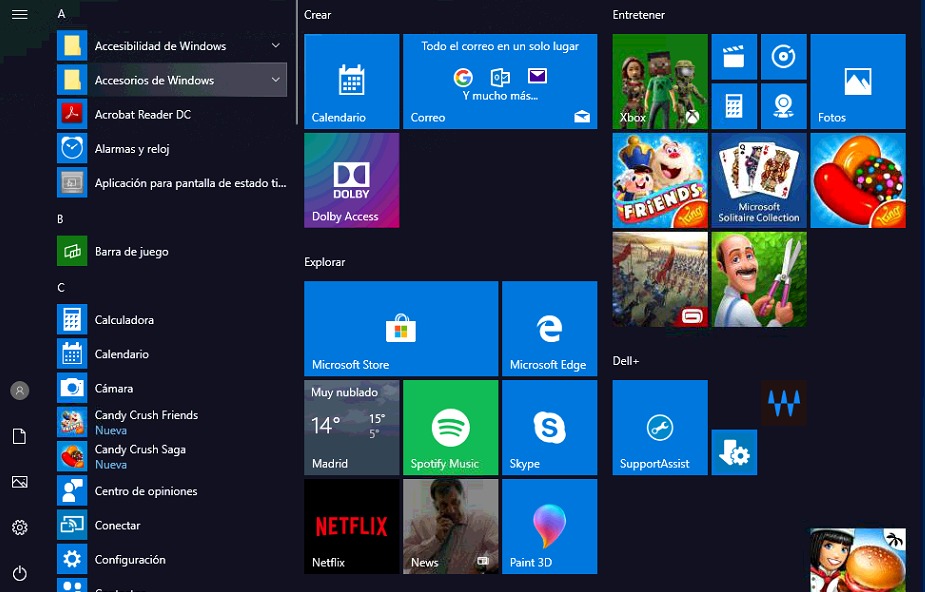The width and height of the screenshot is (925, 592).
Task: Open the Microsoft Store tile
Action: click(x=401, y=328)
